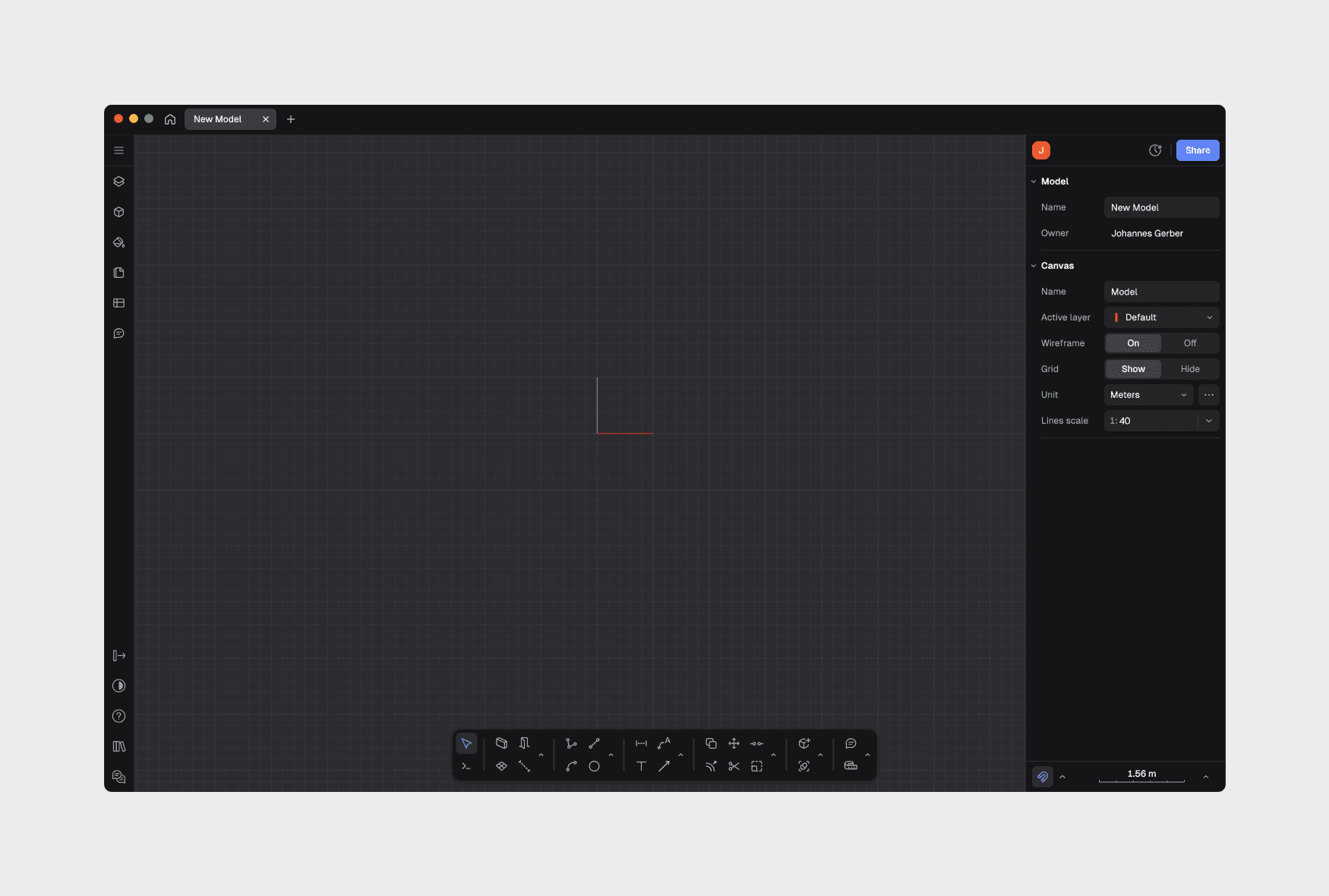Open the Lines scale dropdown arrow
The image size is (1329, 896).
point(1209,421)
